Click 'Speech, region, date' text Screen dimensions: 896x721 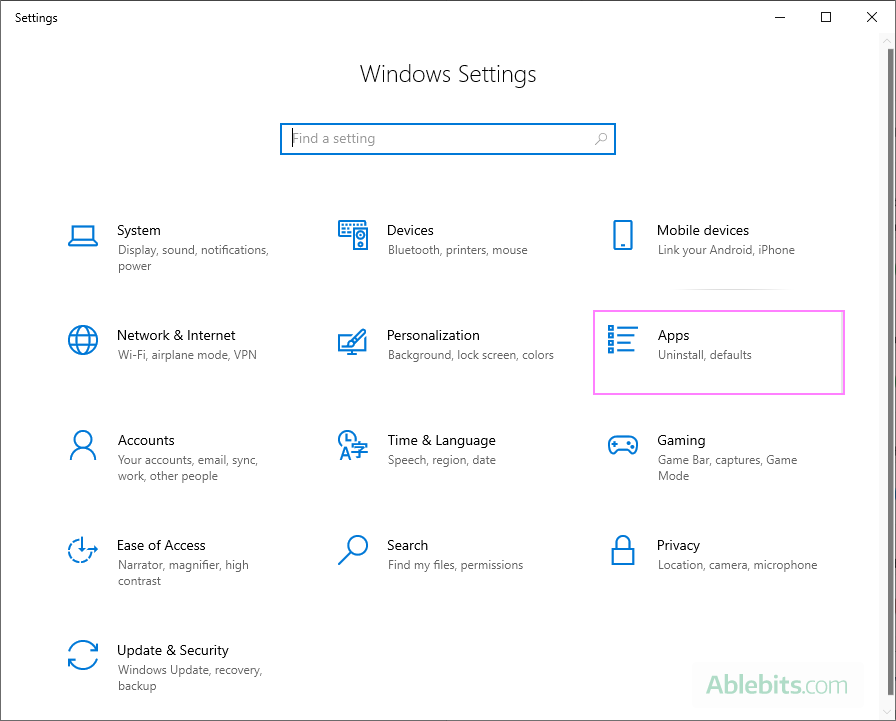click(x=442, y=460)
